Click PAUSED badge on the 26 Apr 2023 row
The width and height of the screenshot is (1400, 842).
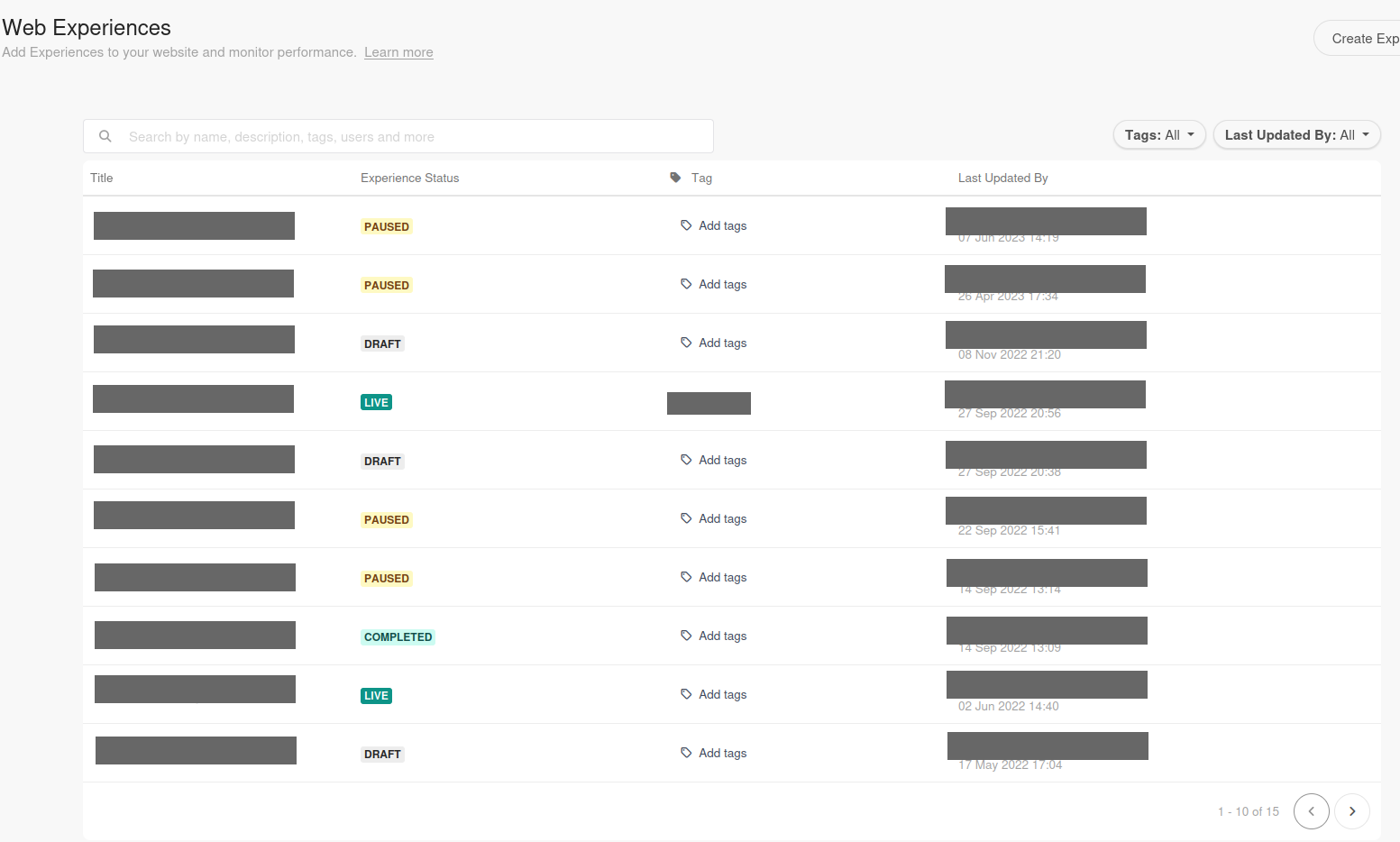(x=387, y=285)
